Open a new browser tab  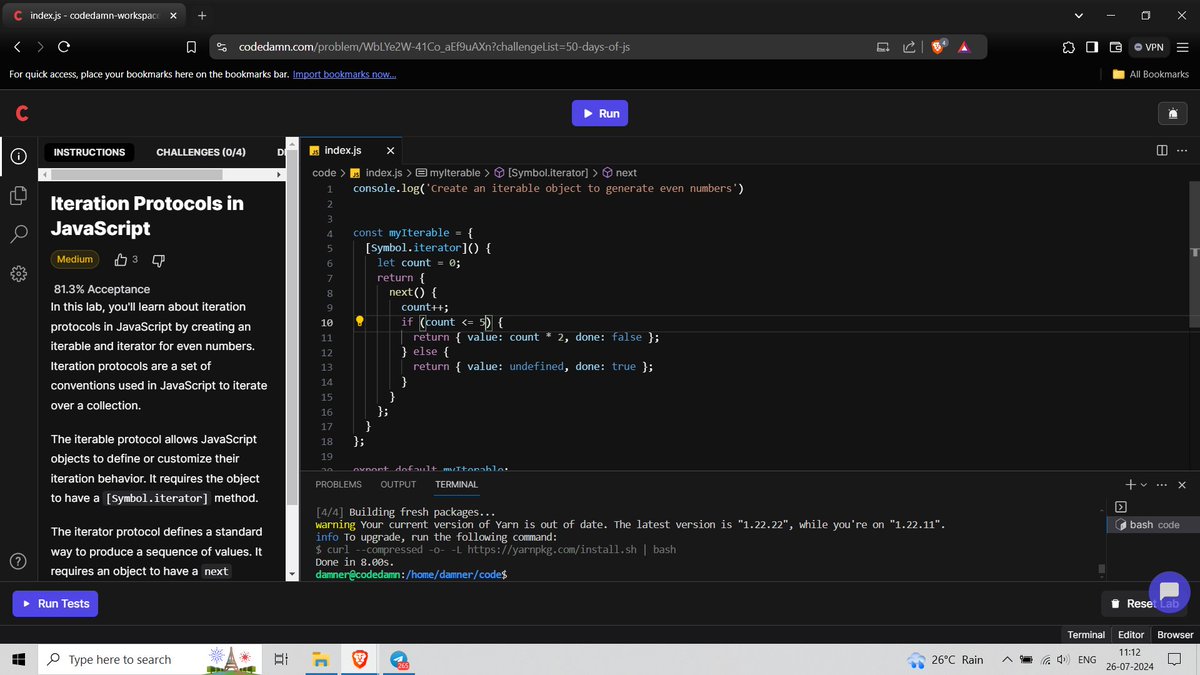point(201,15)
